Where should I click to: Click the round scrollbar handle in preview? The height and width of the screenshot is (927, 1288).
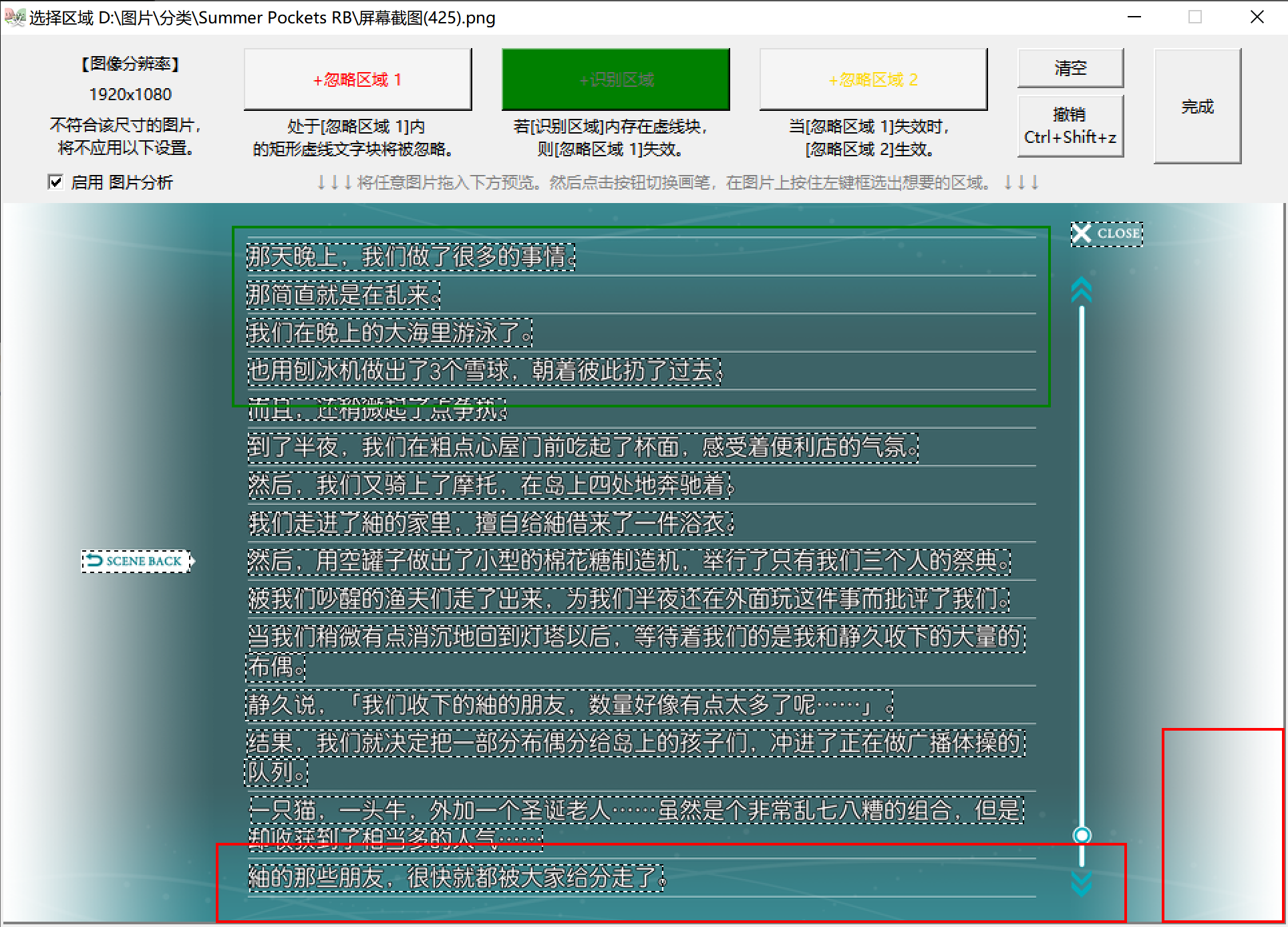pos(1082,835)
